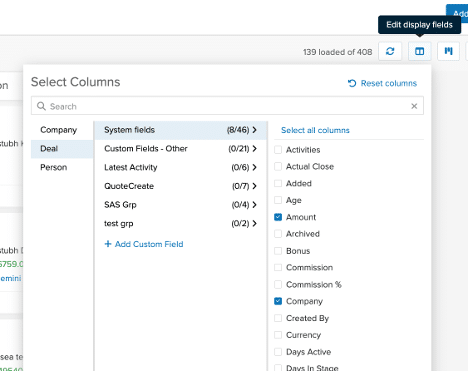Click the search magnifier icon

click(41, 106)
